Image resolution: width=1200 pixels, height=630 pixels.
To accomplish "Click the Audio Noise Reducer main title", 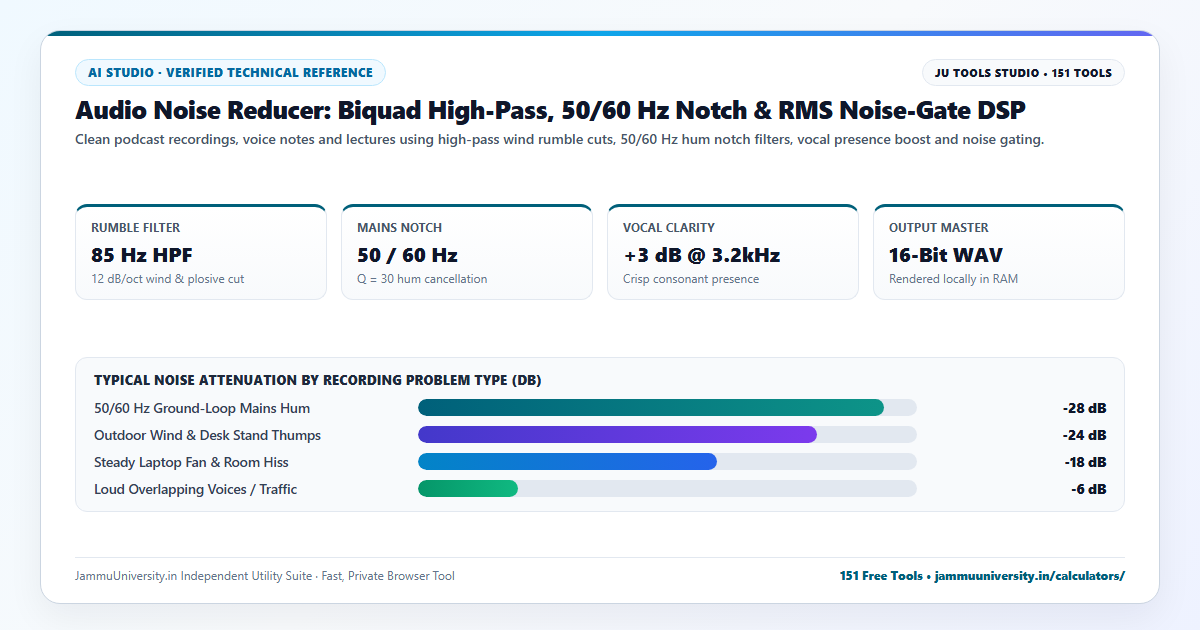I will point(550,110).
